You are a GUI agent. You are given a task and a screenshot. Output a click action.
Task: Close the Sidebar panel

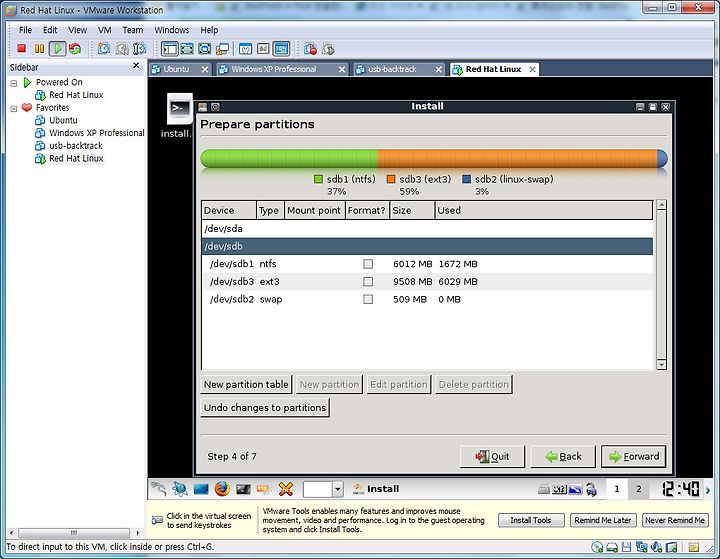point(136,66)
